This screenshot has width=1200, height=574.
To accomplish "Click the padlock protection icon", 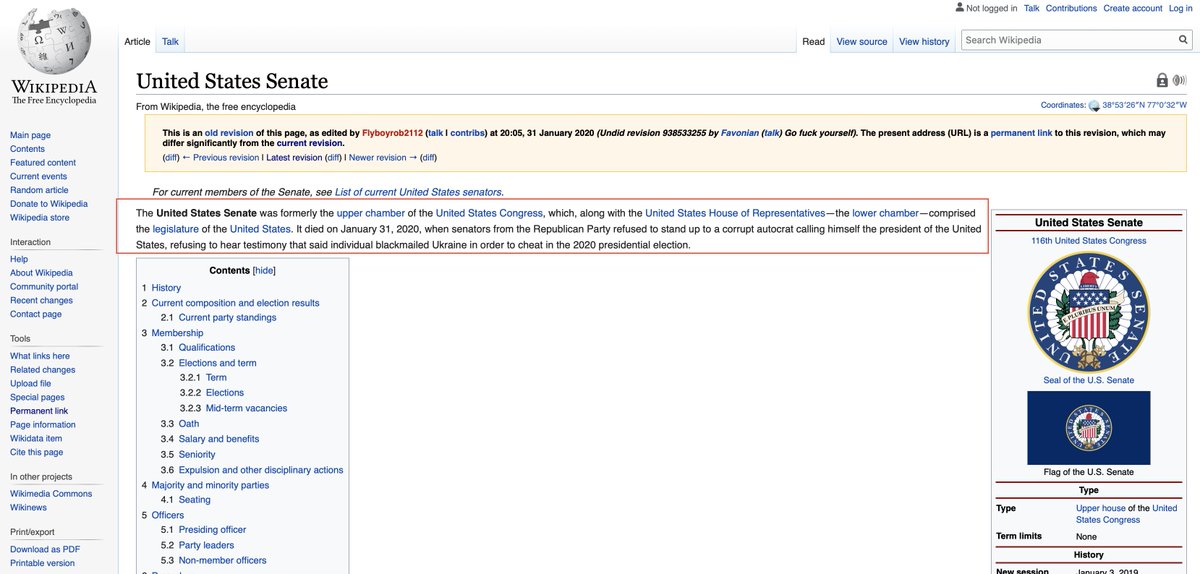I will coord(1162,81).
